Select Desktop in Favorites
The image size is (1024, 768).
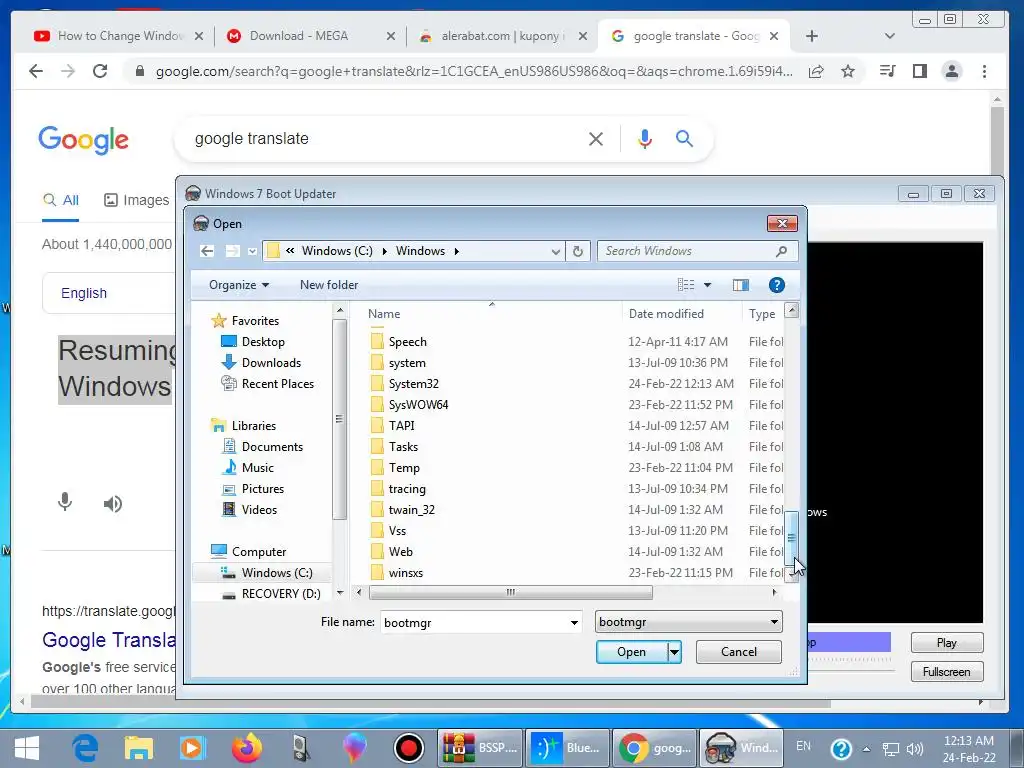(263, 342)
